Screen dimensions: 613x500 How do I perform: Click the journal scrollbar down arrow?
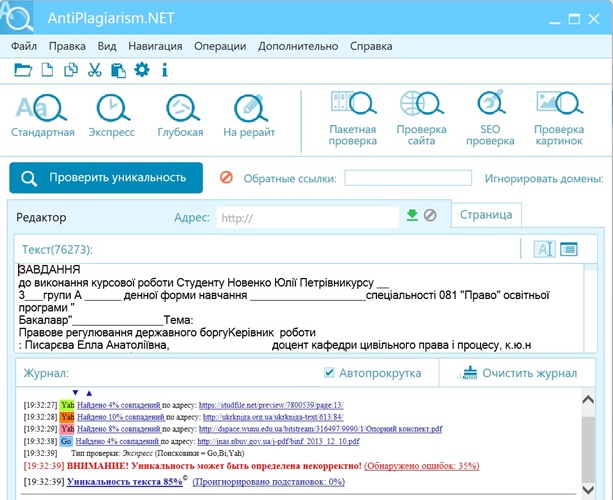click(588, 489)
